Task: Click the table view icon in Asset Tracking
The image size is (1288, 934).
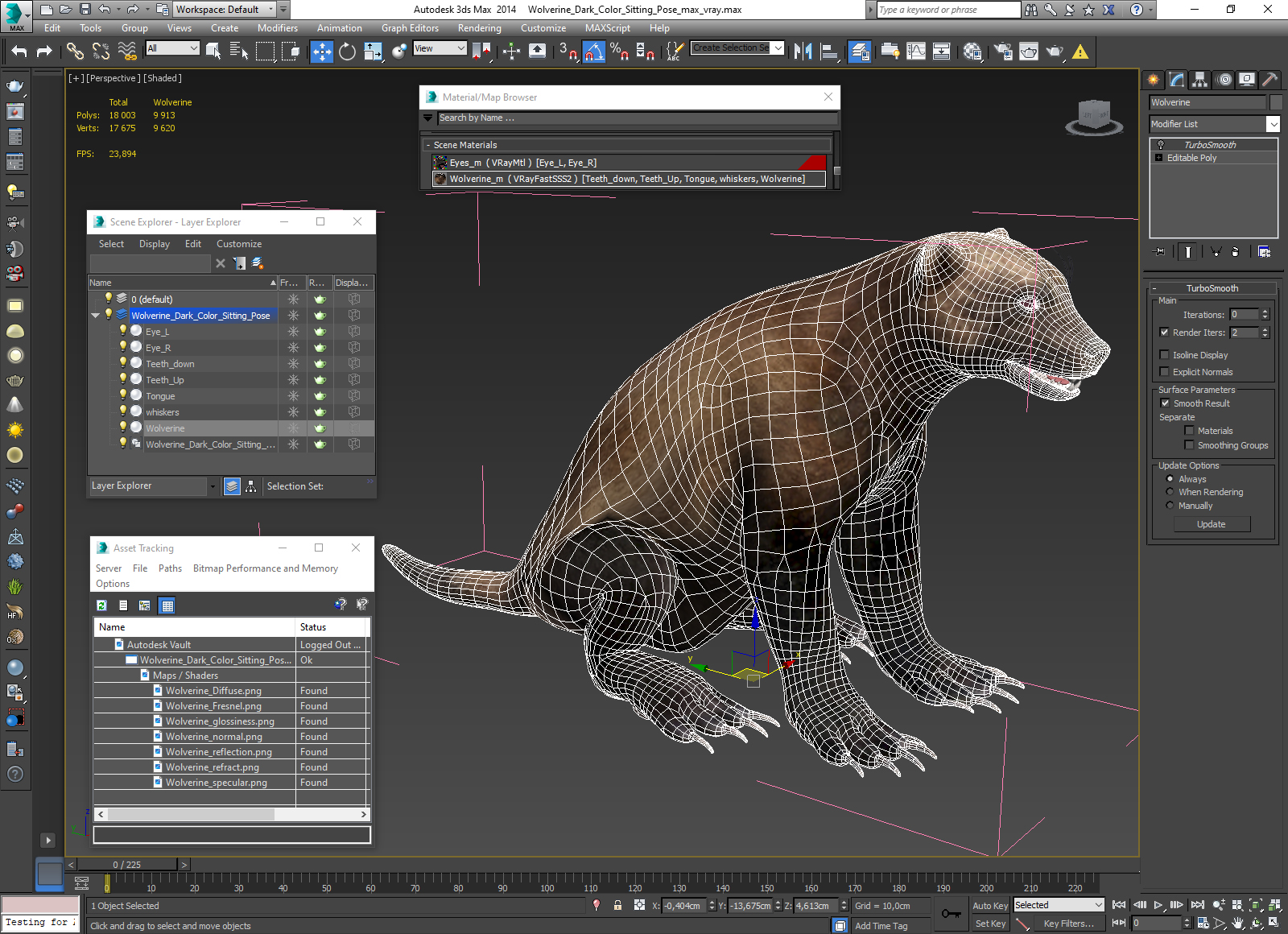Action: [x=167, y=605]
